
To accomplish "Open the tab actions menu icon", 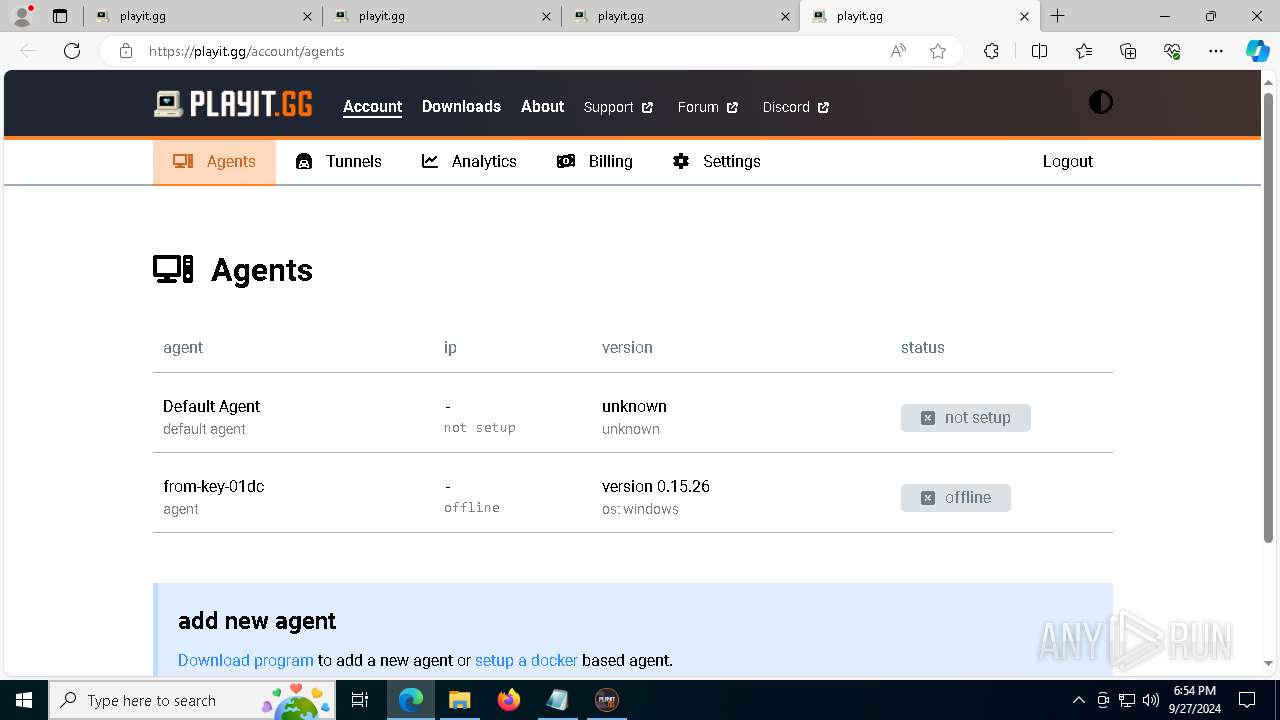I will (x=60, y=16).
